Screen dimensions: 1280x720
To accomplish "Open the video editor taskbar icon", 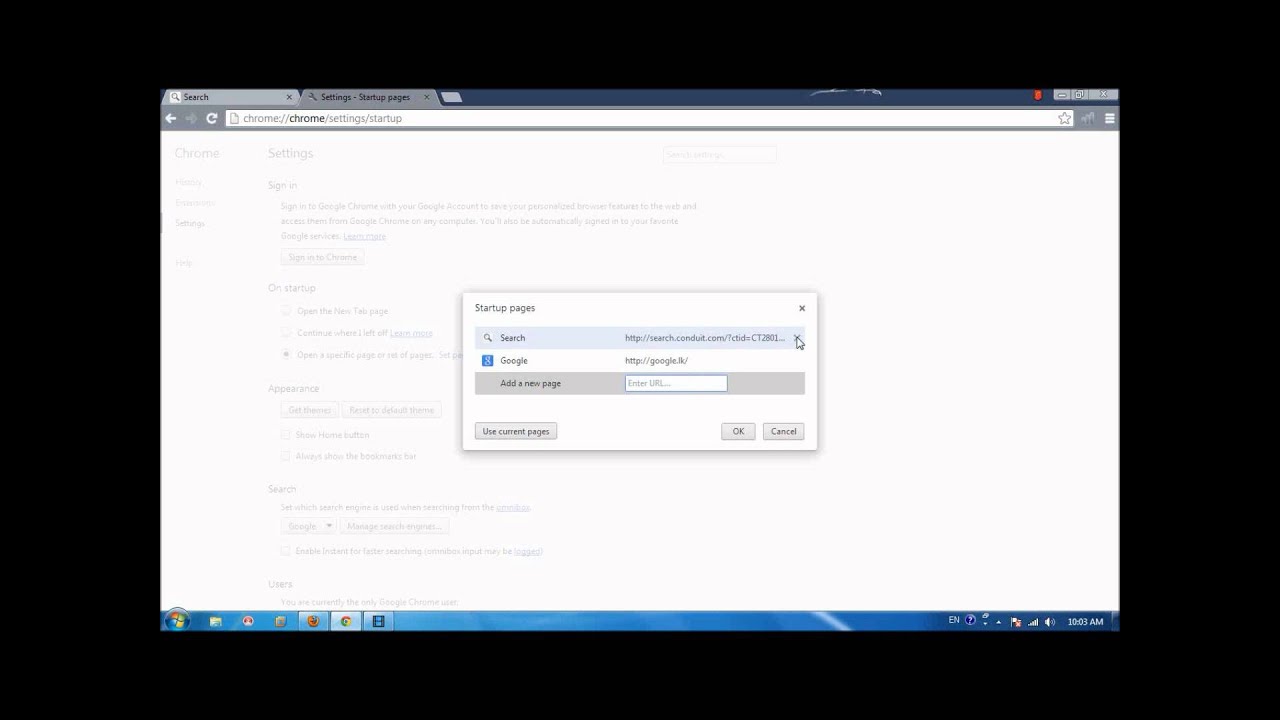I will point(378,621).
